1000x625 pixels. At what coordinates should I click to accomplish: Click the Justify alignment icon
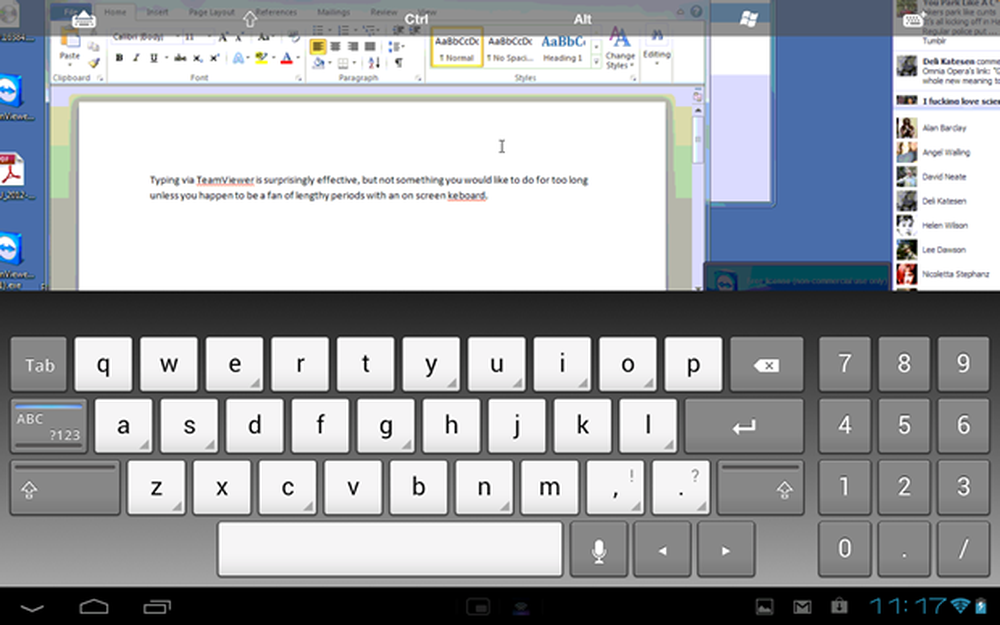coord(370,47)
